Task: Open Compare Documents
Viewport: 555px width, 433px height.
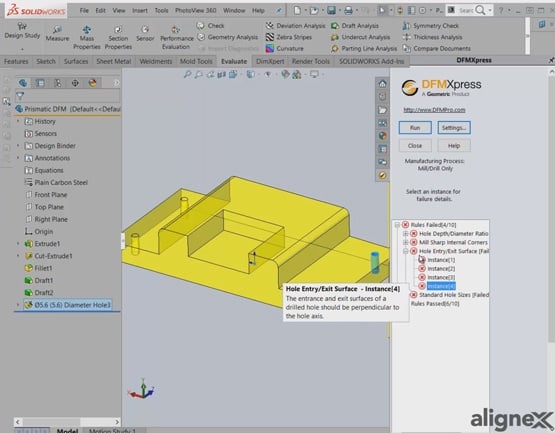Action: tap(436, 48)
